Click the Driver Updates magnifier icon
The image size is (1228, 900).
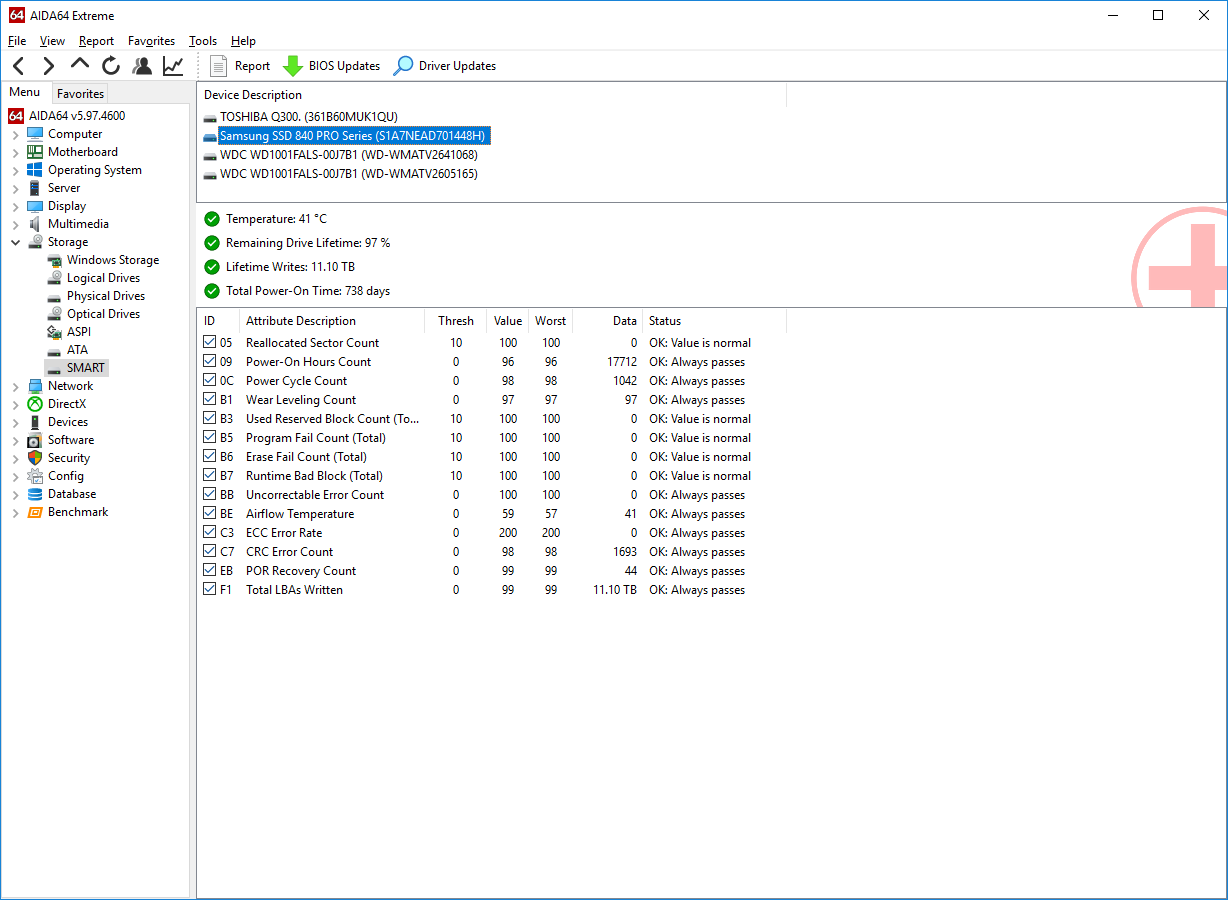(x=403, y=66)
